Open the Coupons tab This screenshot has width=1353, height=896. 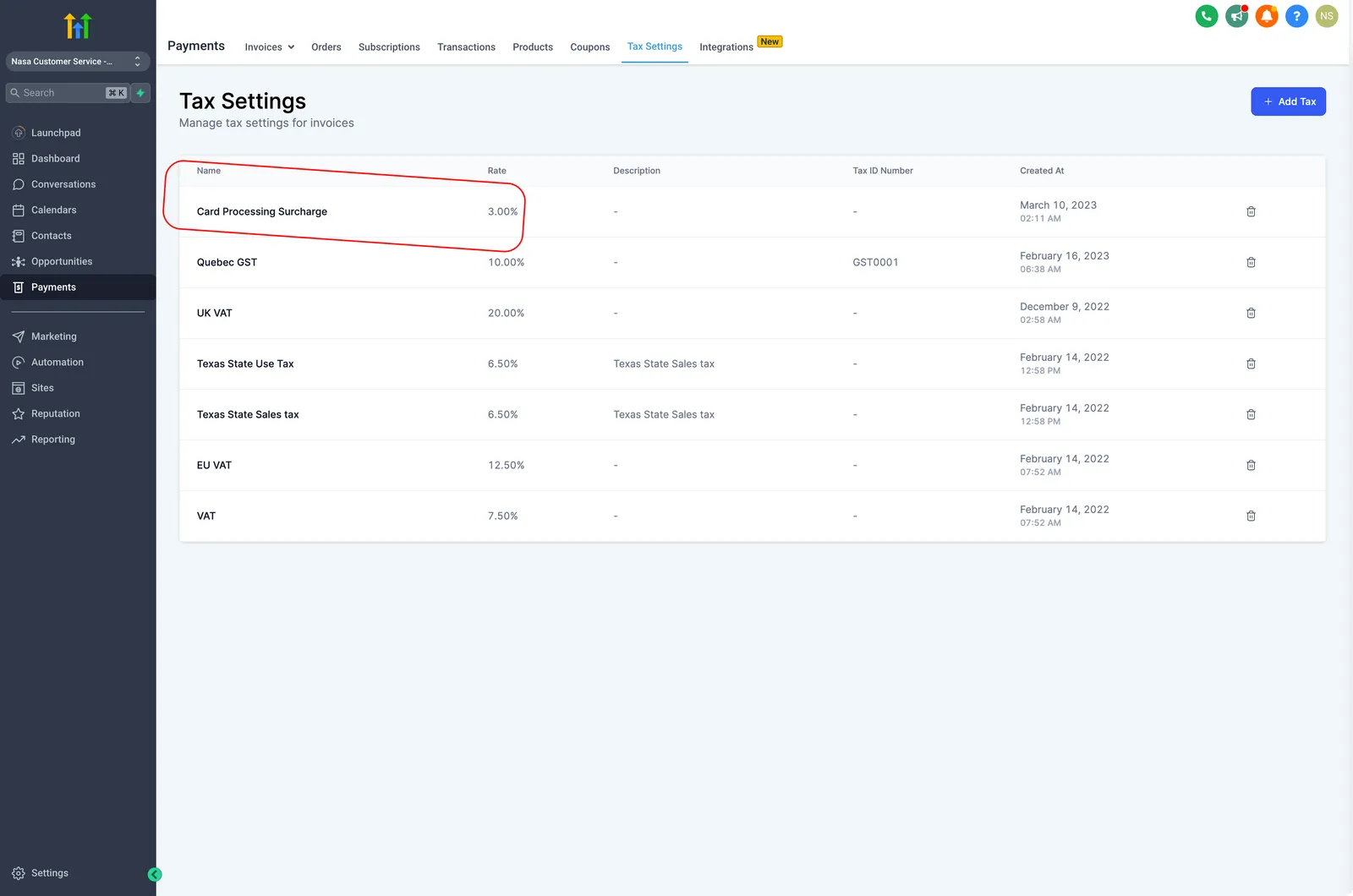click(x=589, y=47)
